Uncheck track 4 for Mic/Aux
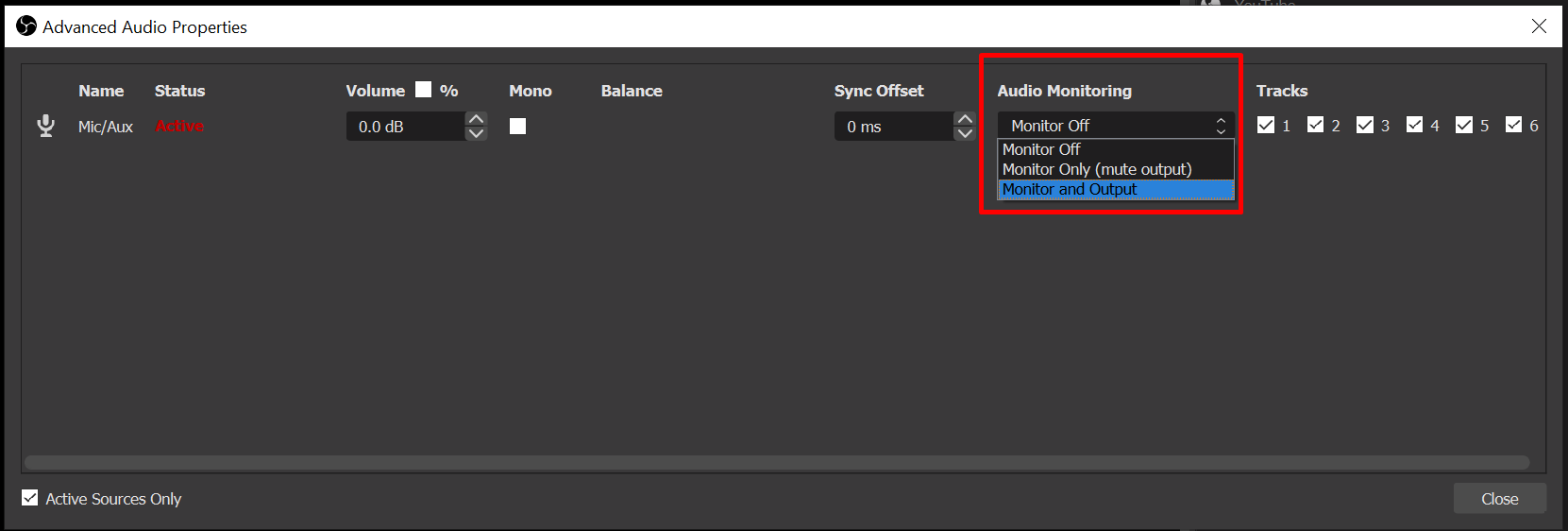Screen dimensions: 1568x531 tap(1415, 125)
